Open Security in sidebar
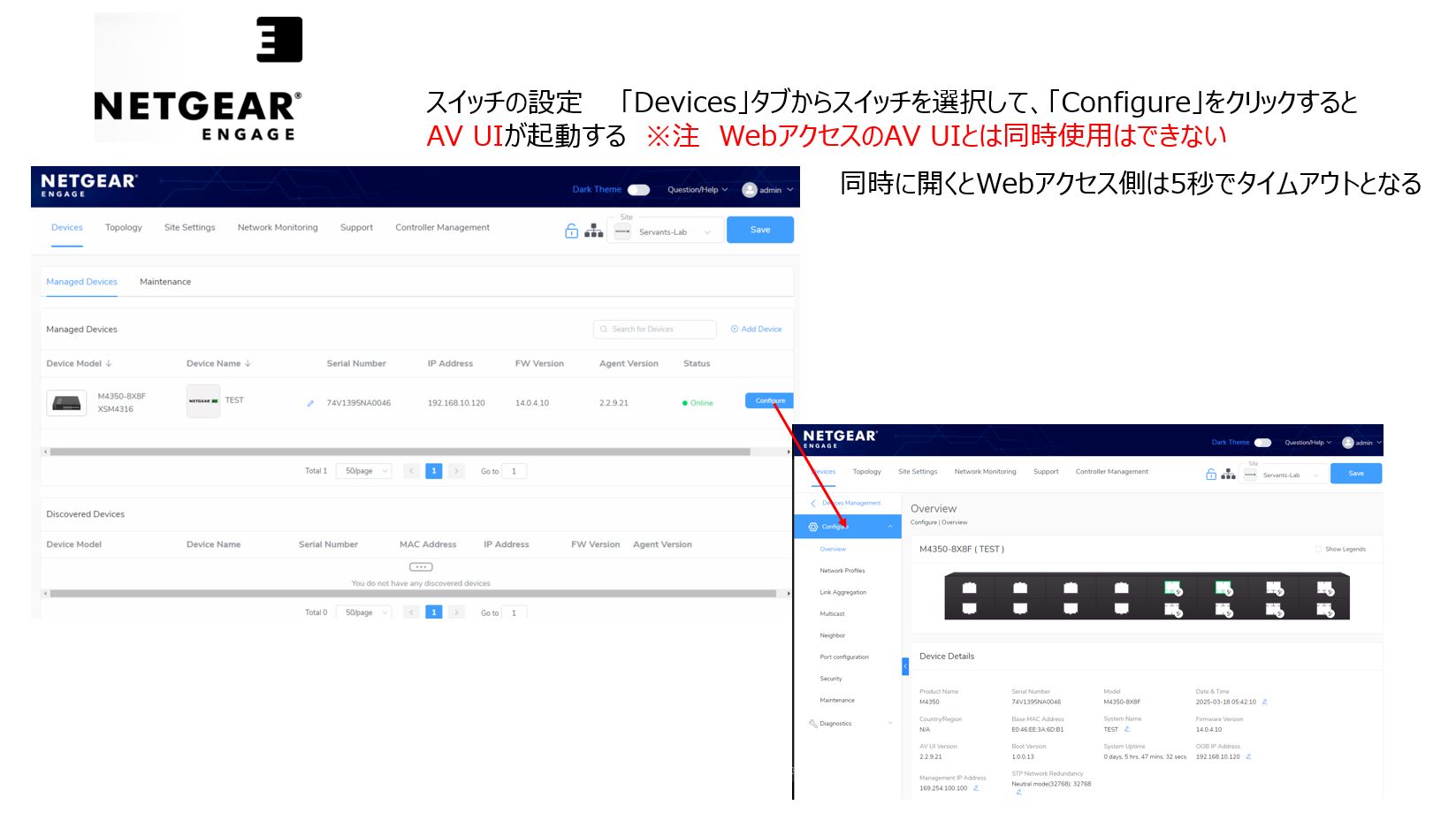Image resolution: width=1456 pixels, height=813 pixels. click(831, 679)
